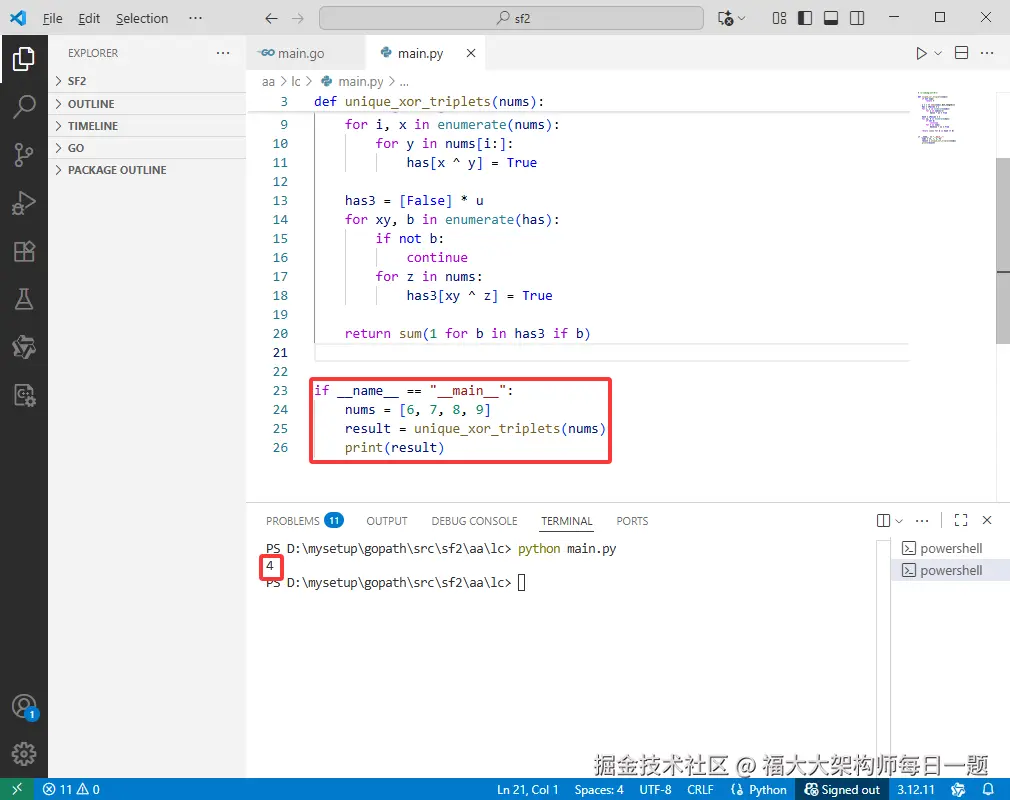Open the Extensions view

pyautogui.click(x=24, y=251)
